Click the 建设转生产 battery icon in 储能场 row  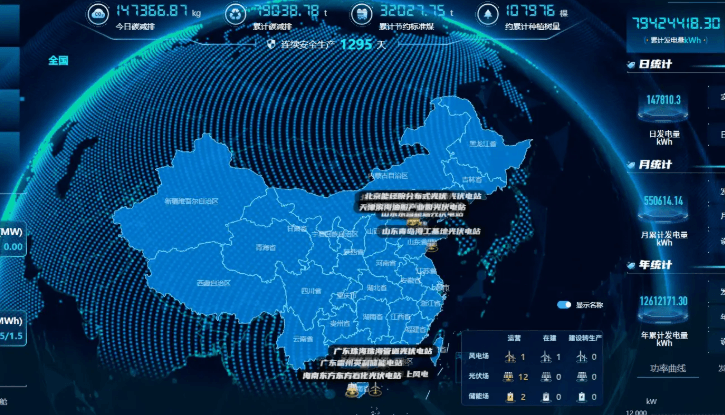click(582, 397)
